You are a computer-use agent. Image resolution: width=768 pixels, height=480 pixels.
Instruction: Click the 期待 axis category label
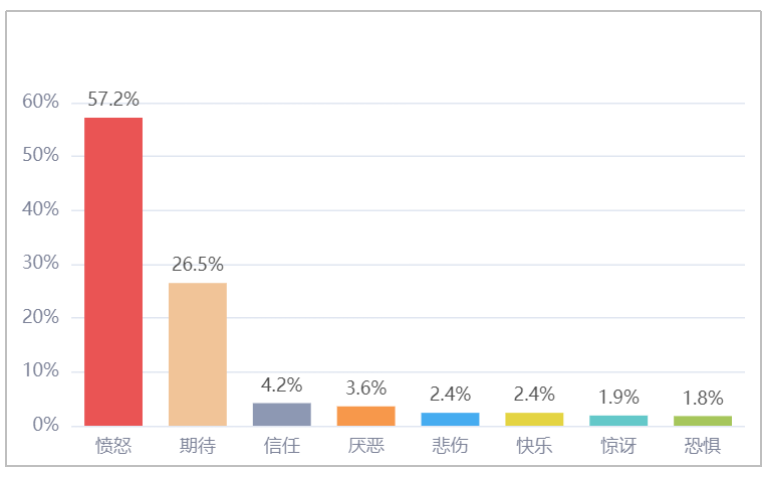click(x=197, y=446)
